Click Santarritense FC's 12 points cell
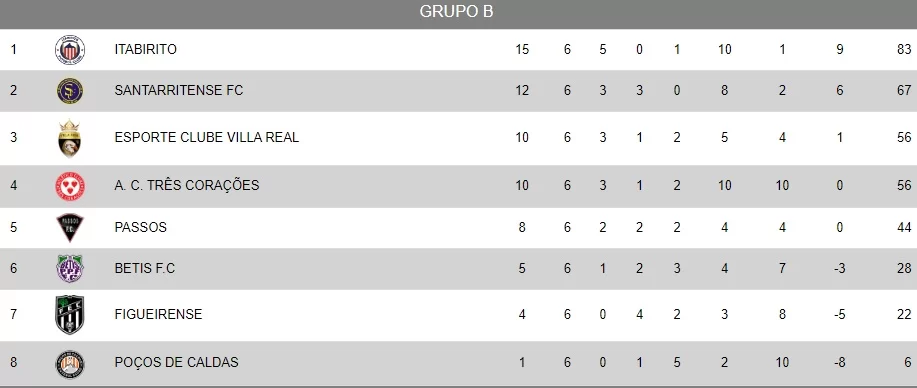 pos(522,90)
